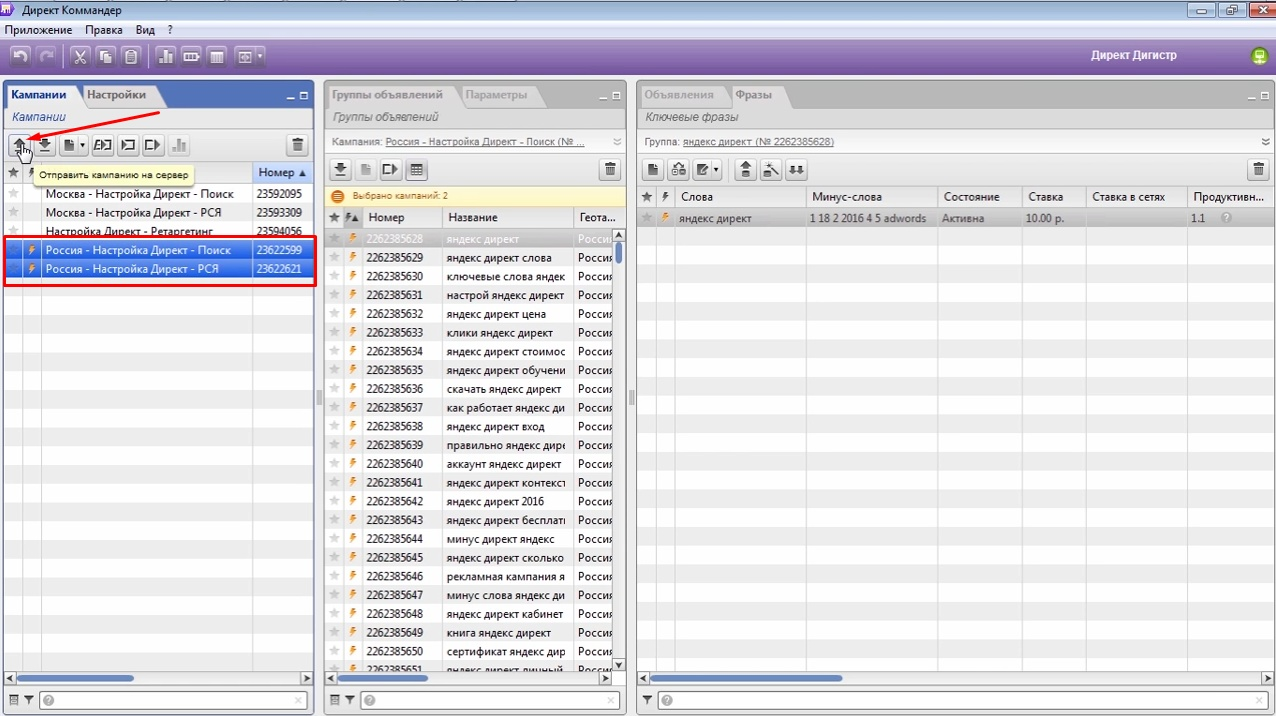Click the double-down-arrows icon in the phrases toolbar

[796, 170]
